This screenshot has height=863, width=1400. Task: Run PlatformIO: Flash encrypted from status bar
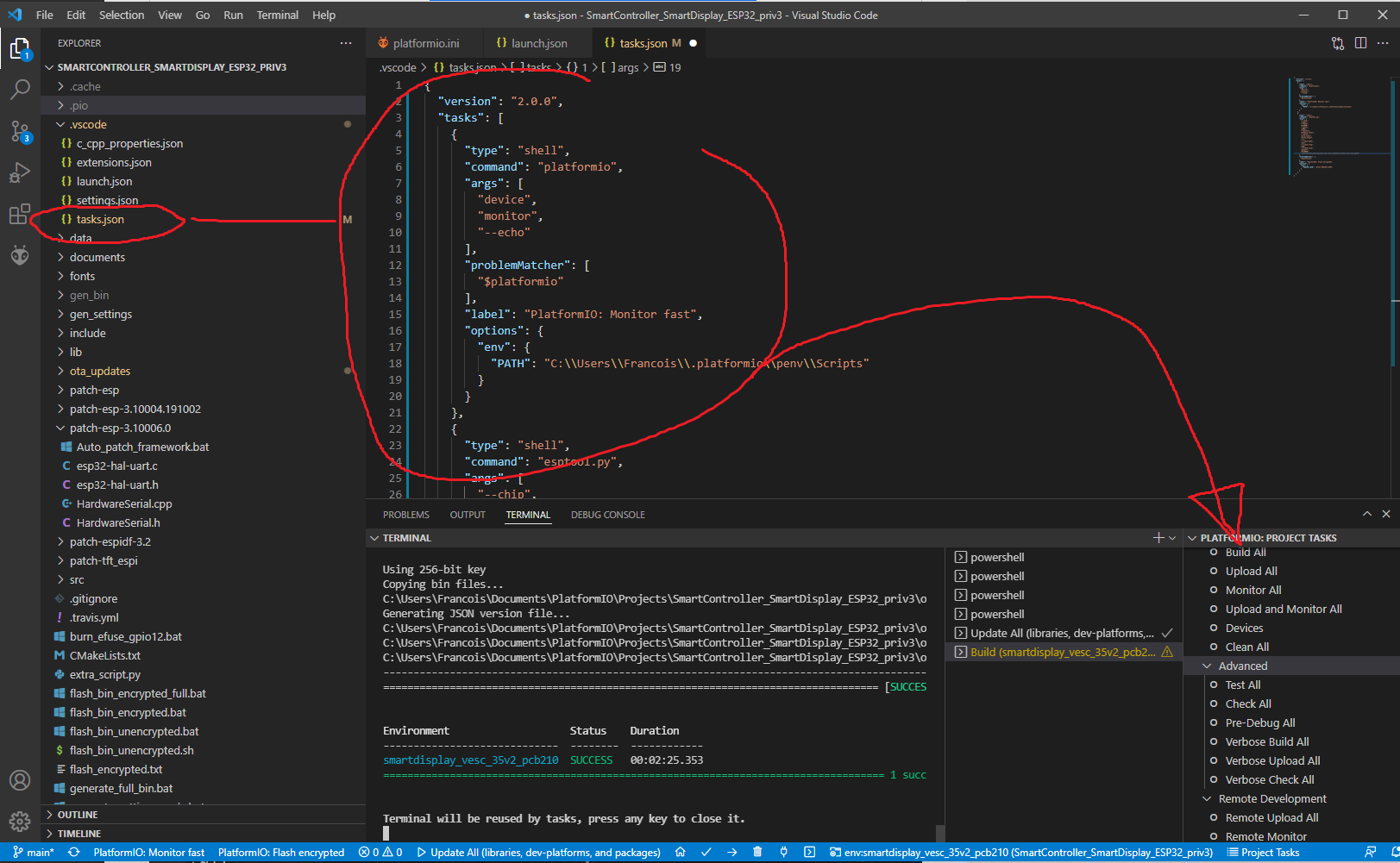(x=281, y=852)
